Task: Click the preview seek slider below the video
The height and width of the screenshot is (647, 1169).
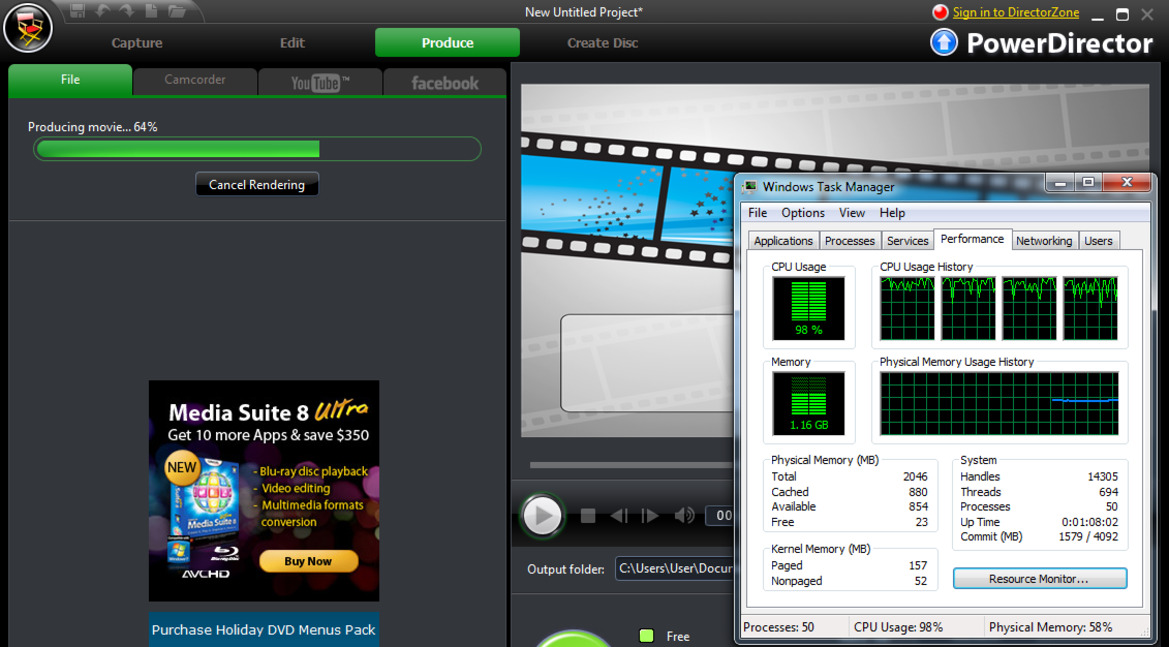Action: (631, 465)
